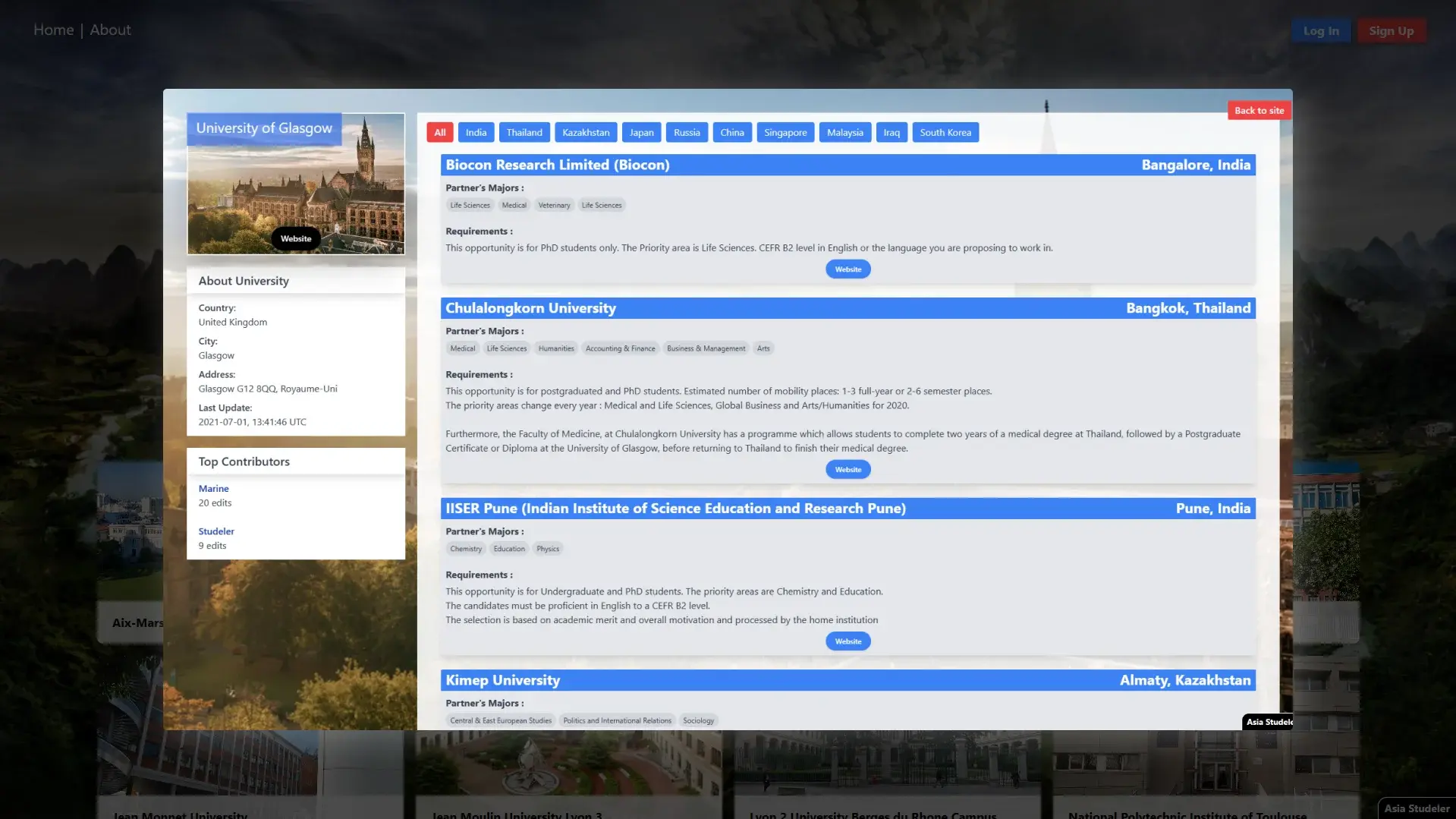Screen dimensions: 1456x819
Task: Click Education tag under IISER Pune
Action: pos(509,549)
